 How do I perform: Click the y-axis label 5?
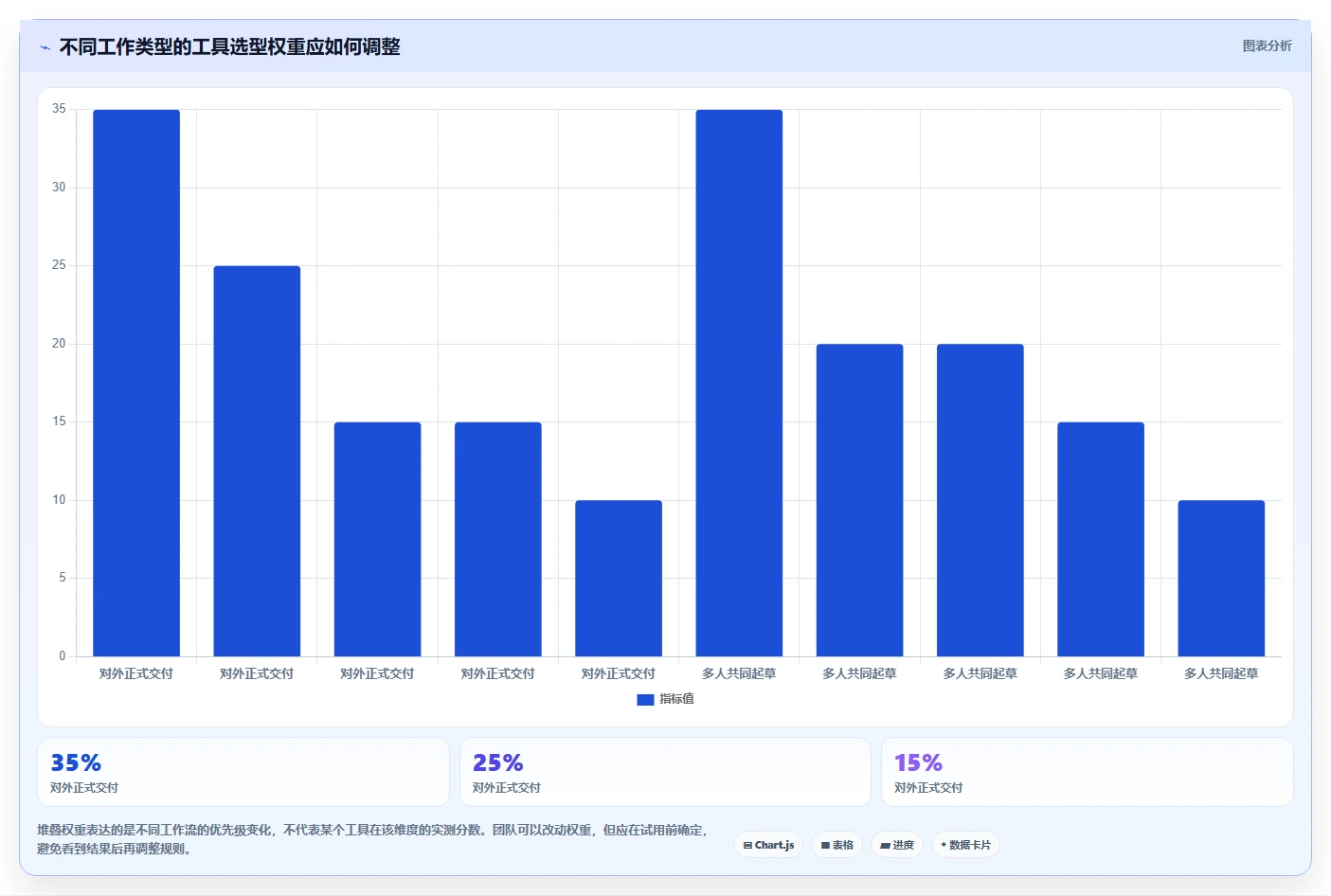[x=63, y=578]
